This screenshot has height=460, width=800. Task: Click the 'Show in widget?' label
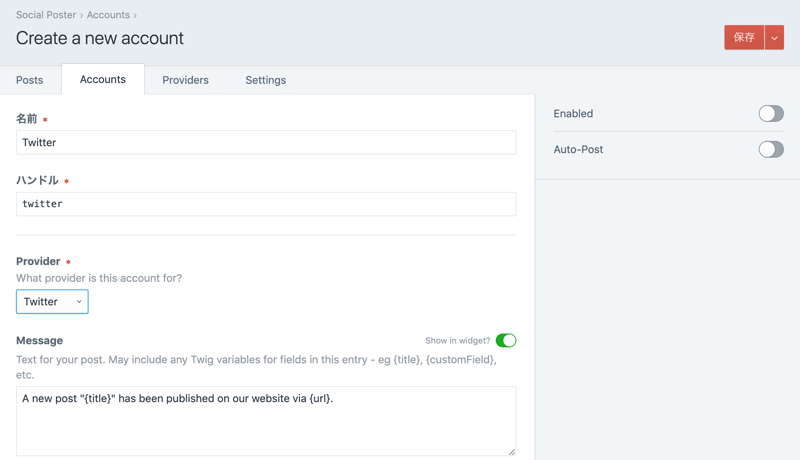click(457, 341)
